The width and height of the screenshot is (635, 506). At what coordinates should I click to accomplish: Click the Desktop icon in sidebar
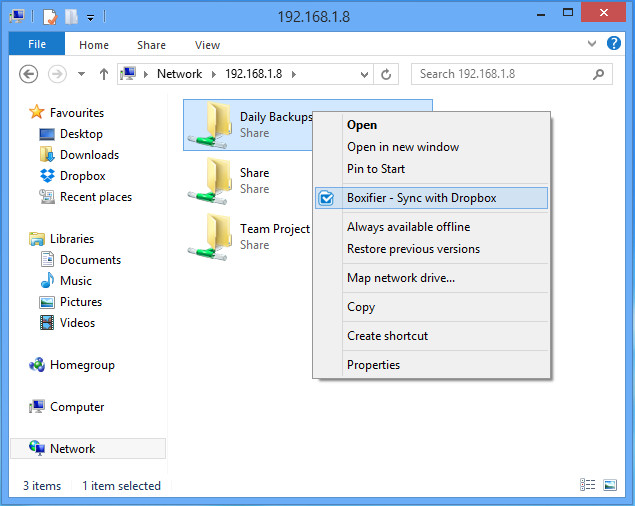47,134
